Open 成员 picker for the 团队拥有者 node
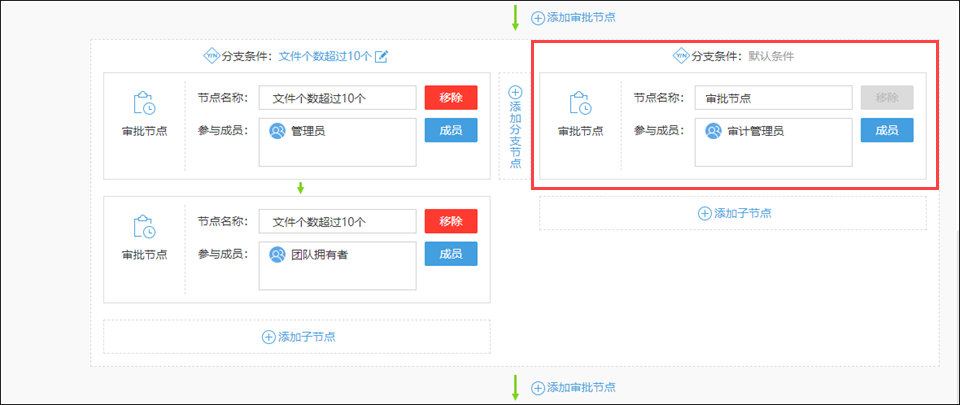The image size is (960, 405). pyautogui.click(x=451, y=254)
